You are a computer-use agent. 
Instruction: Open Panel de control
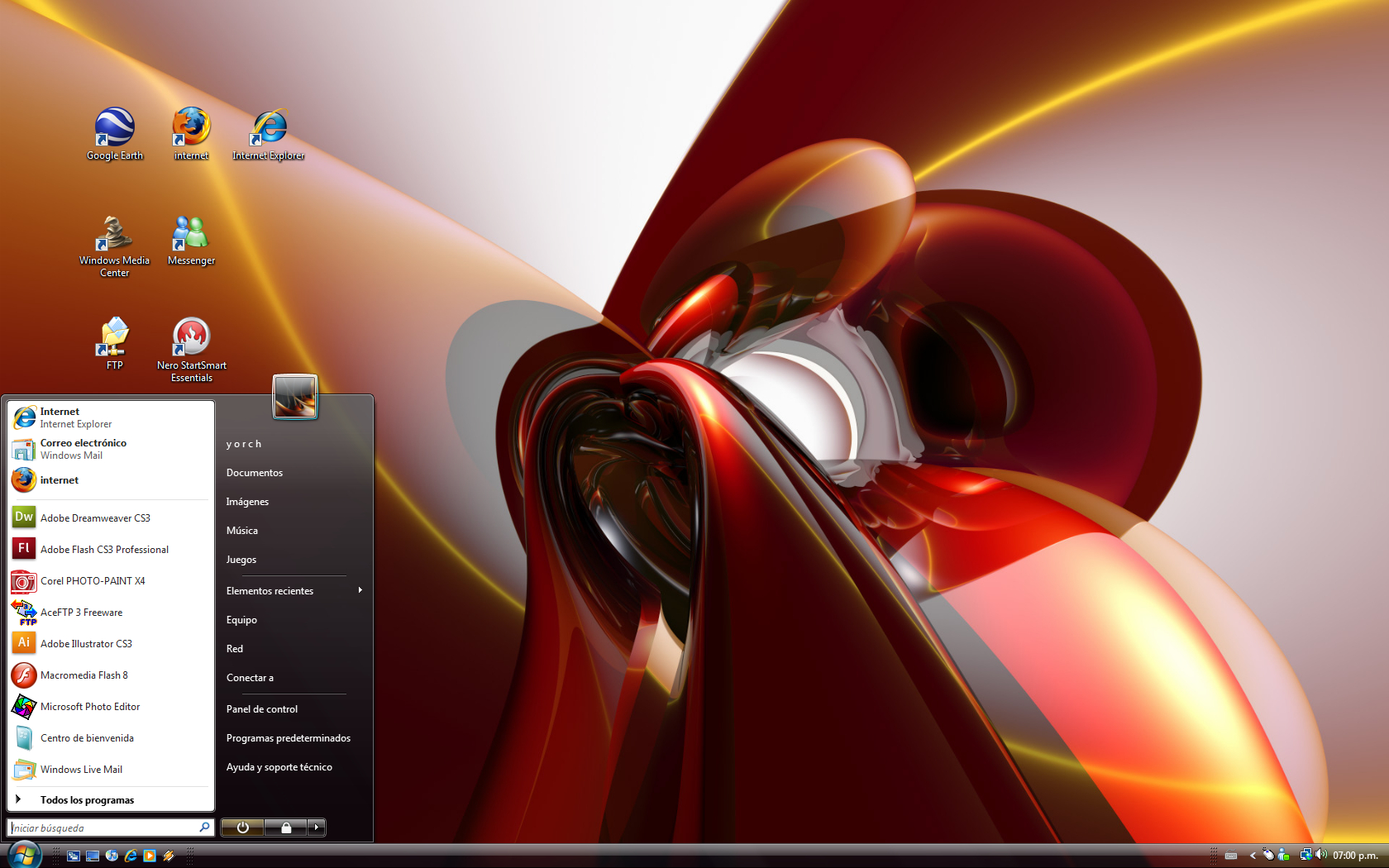(262, 709)
